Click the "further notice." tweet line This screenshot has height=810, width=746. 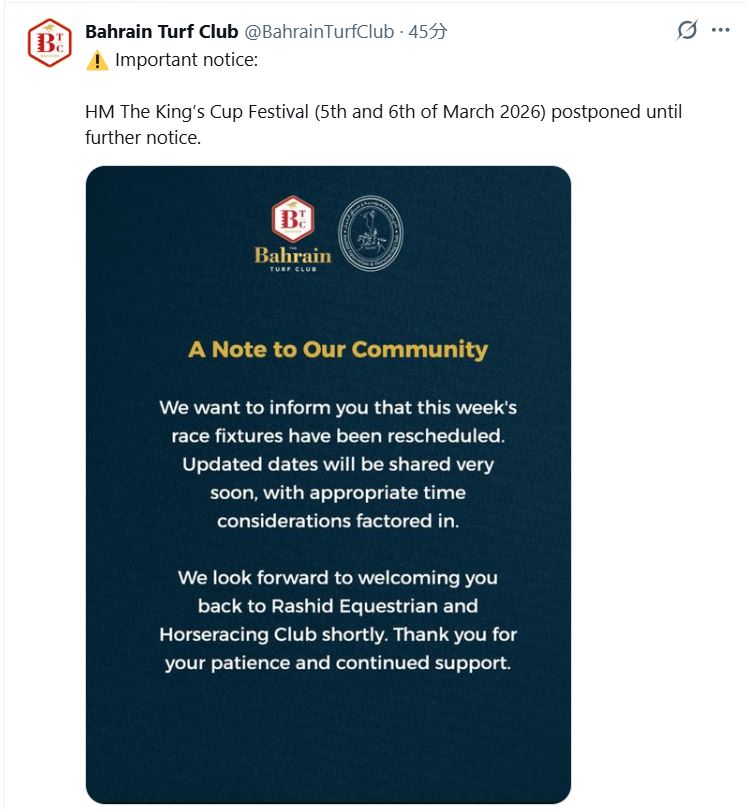(143, 138)
